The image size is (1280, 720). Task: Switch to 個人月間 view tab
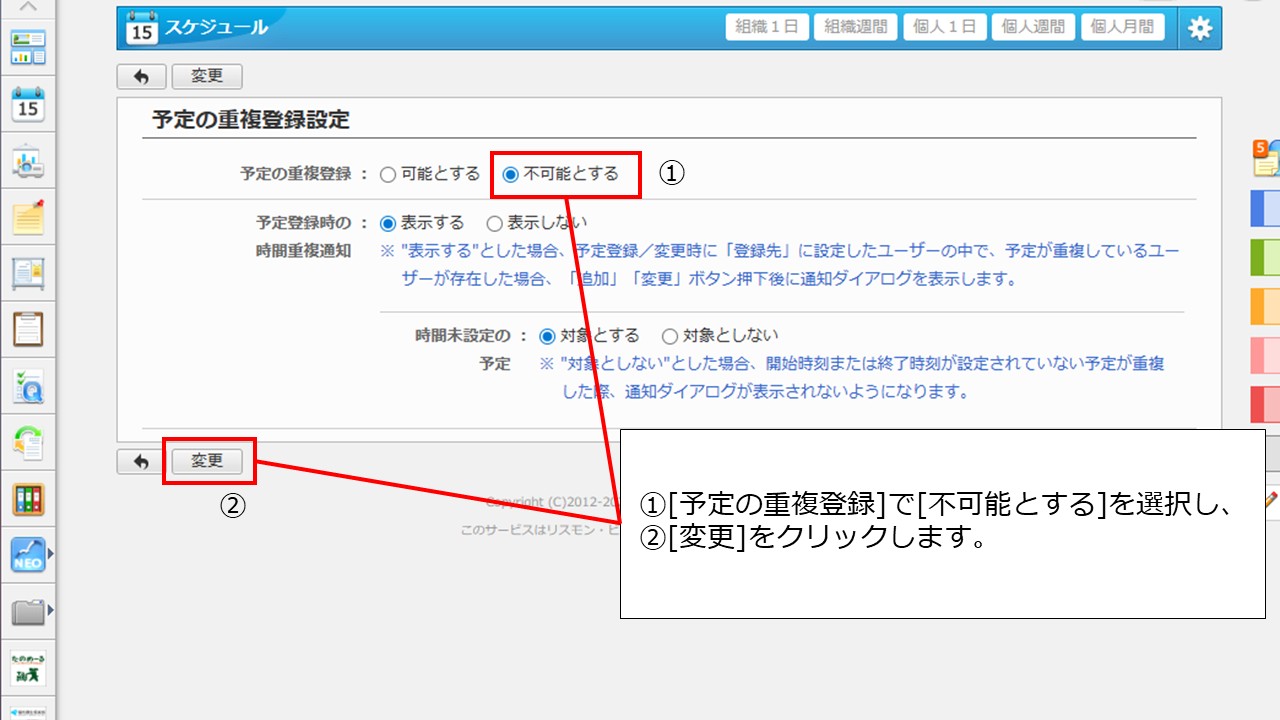tap(1122, 27)
